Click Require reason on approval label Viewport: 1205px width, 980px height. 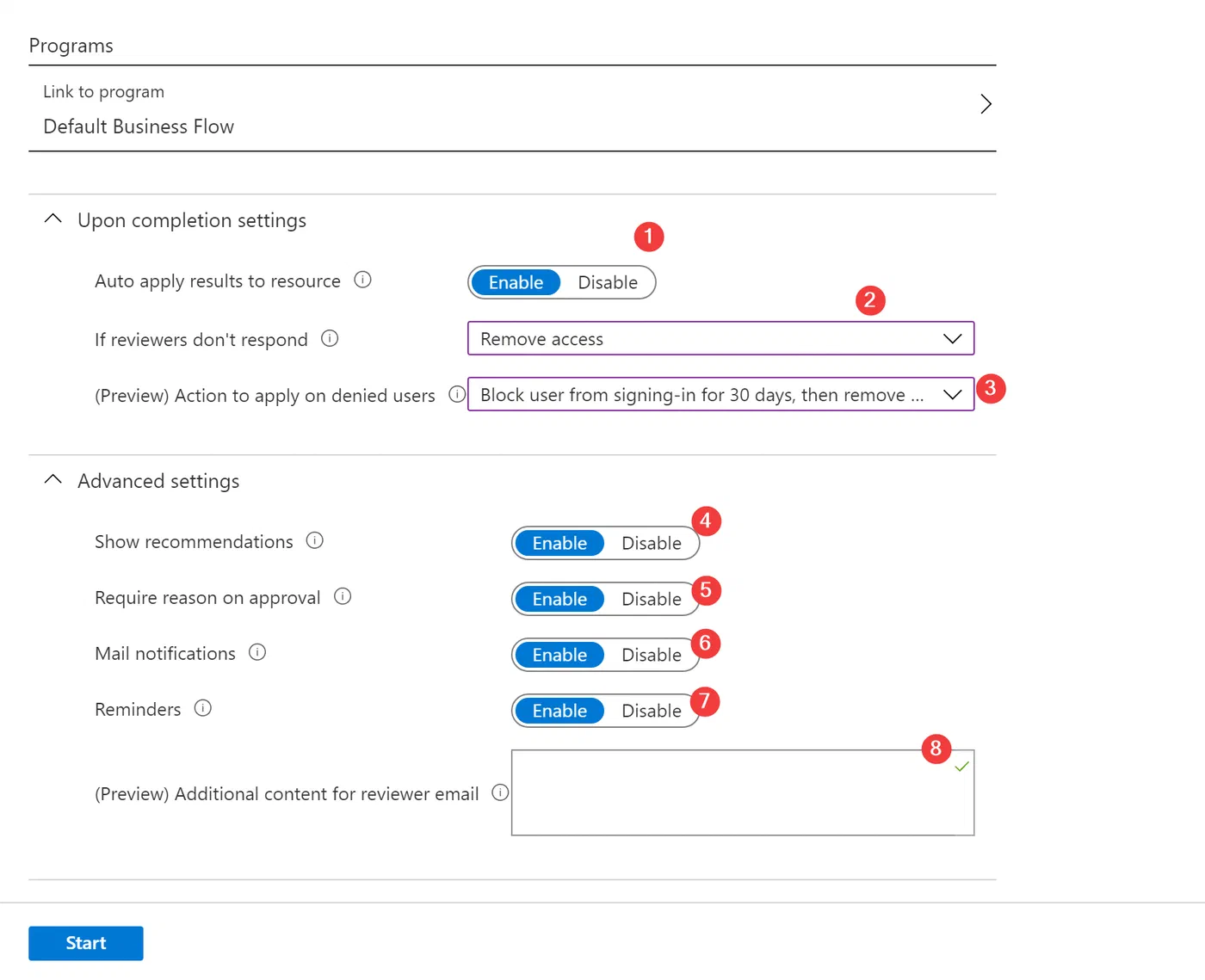tap(207, 597)
